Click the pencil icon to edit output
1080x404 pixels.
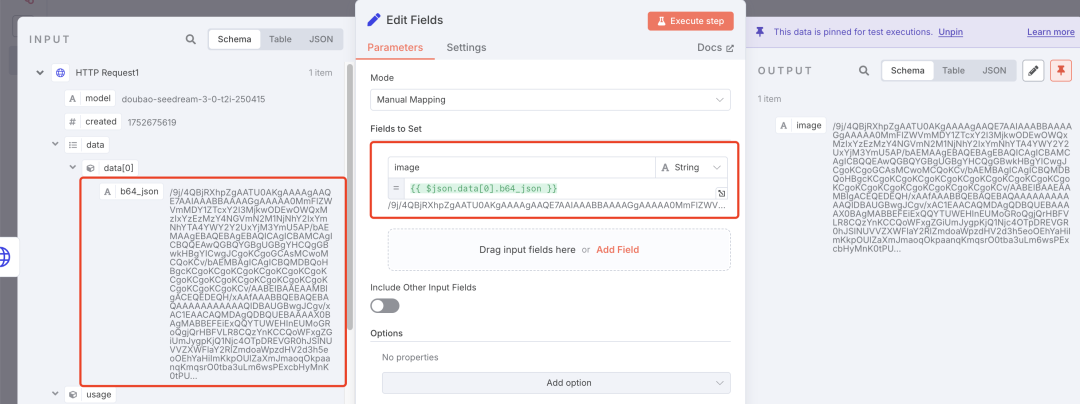tap(1034, 71)
